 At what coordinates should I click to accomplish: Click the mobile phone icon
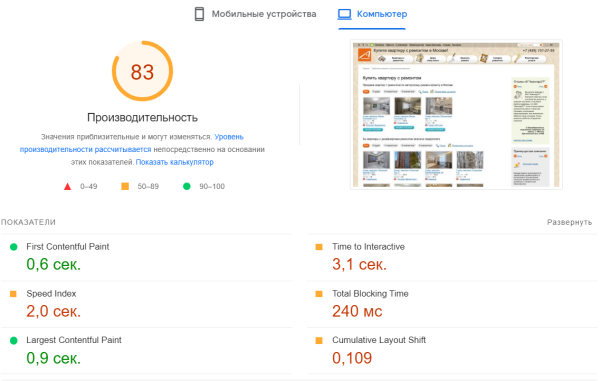(x=199, y=14)
